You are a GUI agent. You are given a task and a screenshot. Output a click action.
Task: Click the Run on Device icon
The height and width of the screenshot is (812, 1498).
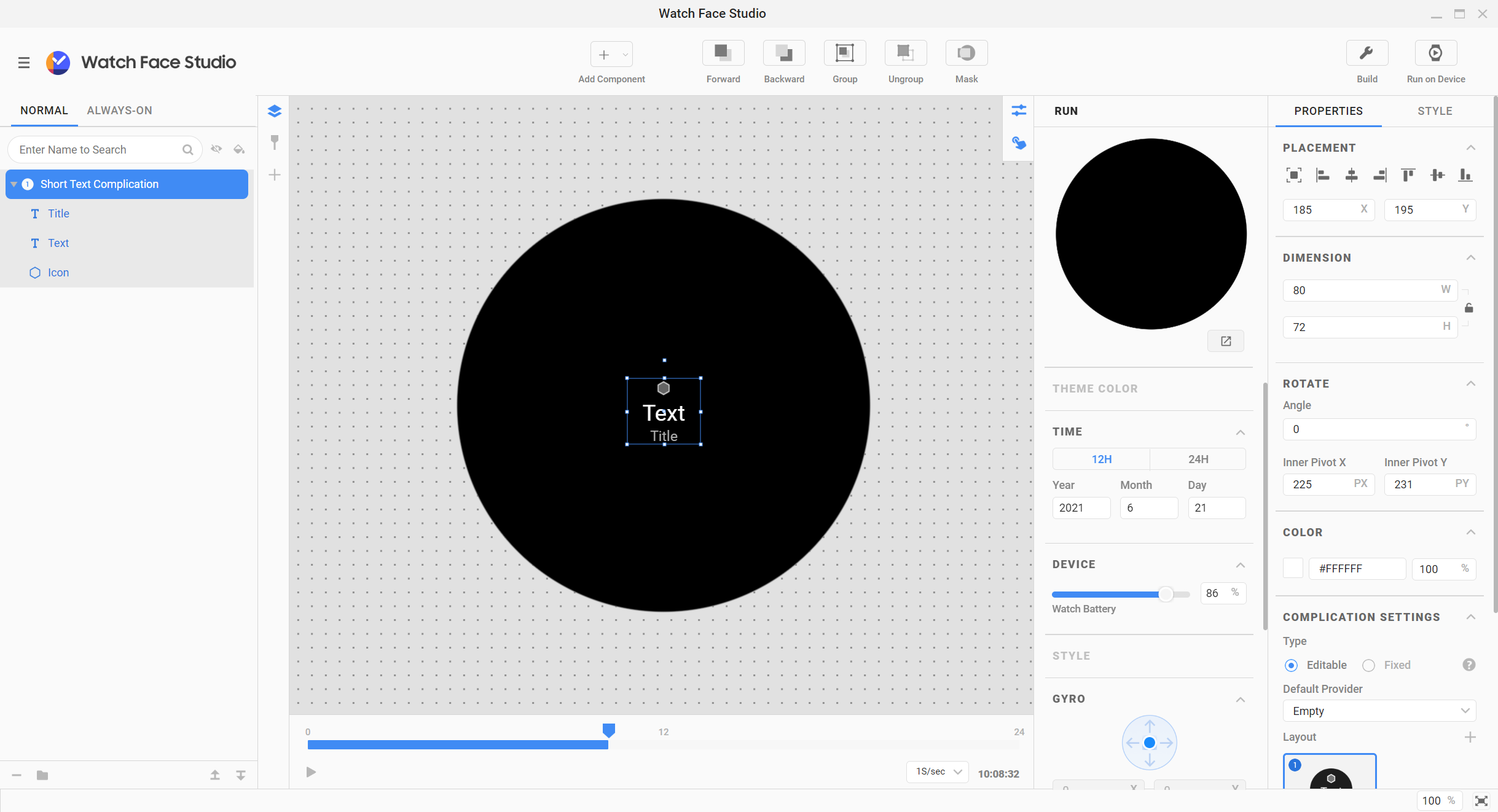(1435, 54)
